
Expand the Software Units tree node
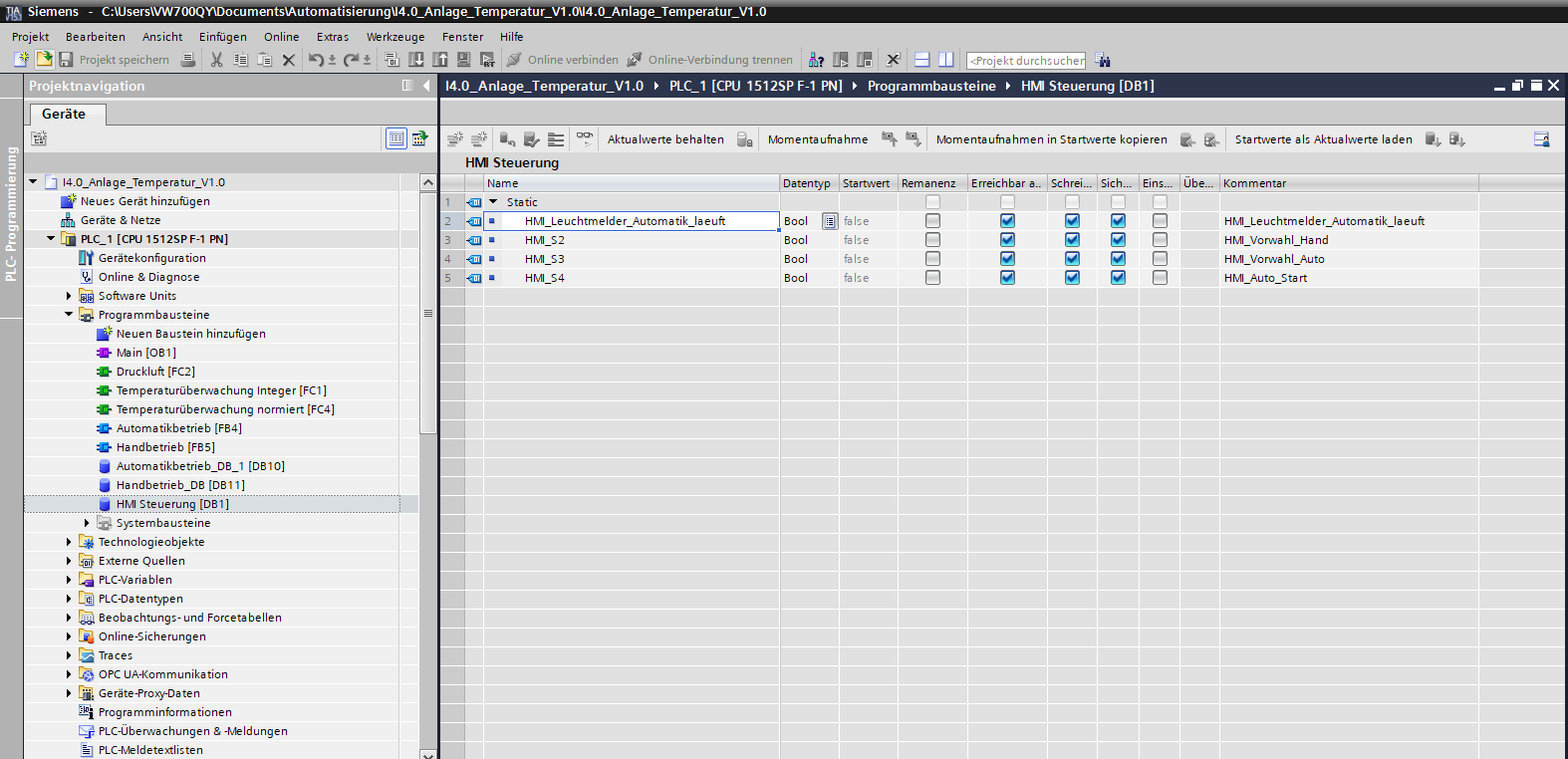69,296
